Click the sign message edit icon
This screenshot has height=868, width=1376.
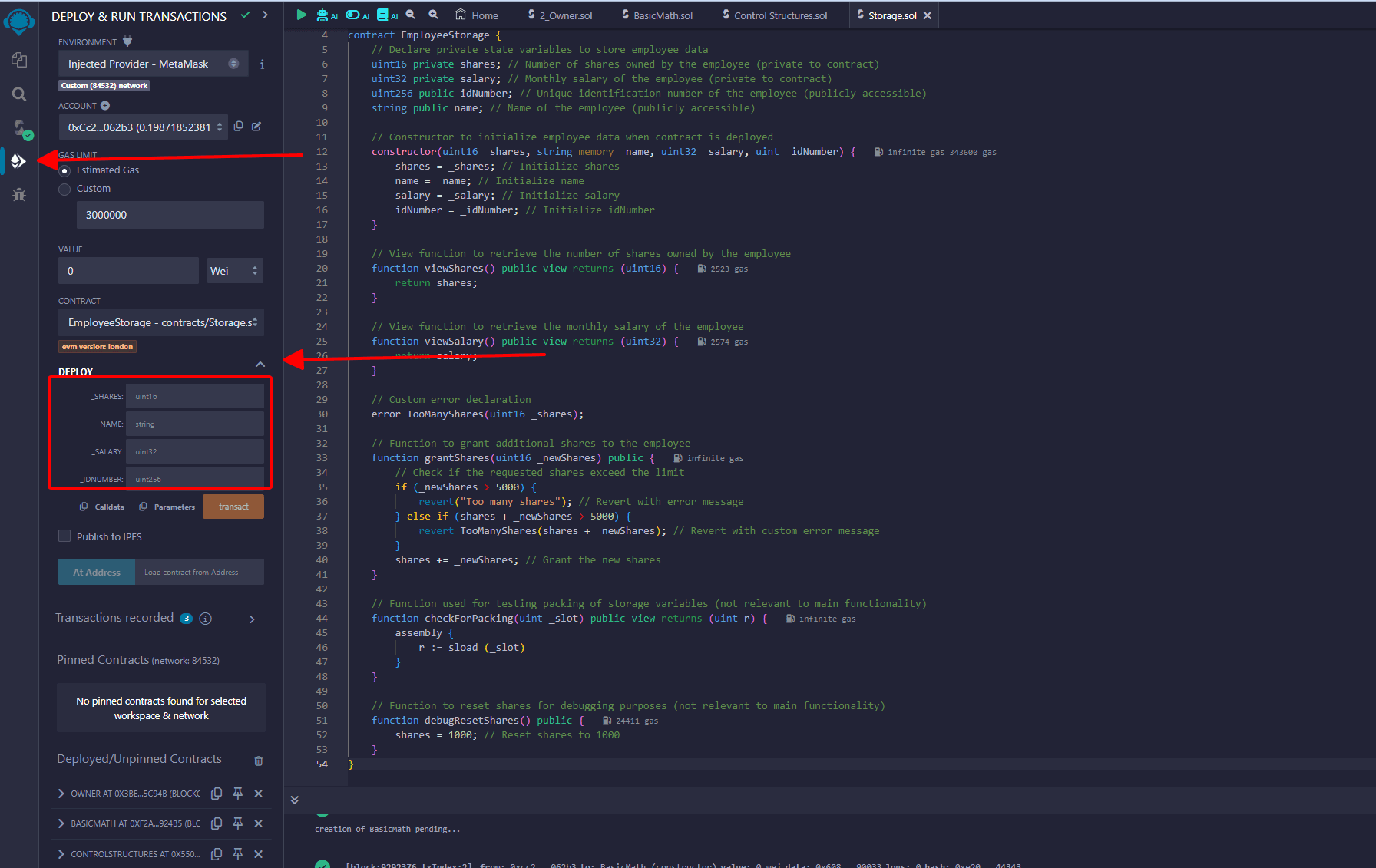(x=256, y=127)
